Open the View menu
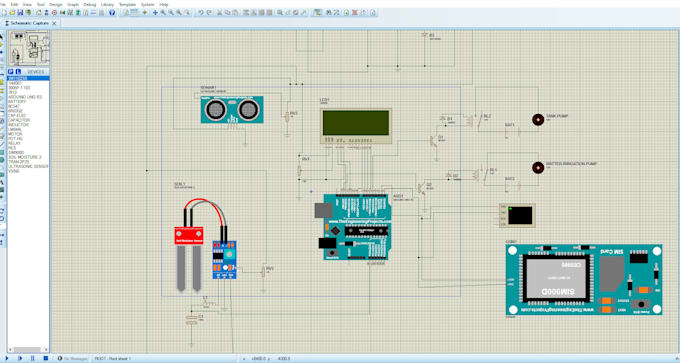 pos(27,4)
